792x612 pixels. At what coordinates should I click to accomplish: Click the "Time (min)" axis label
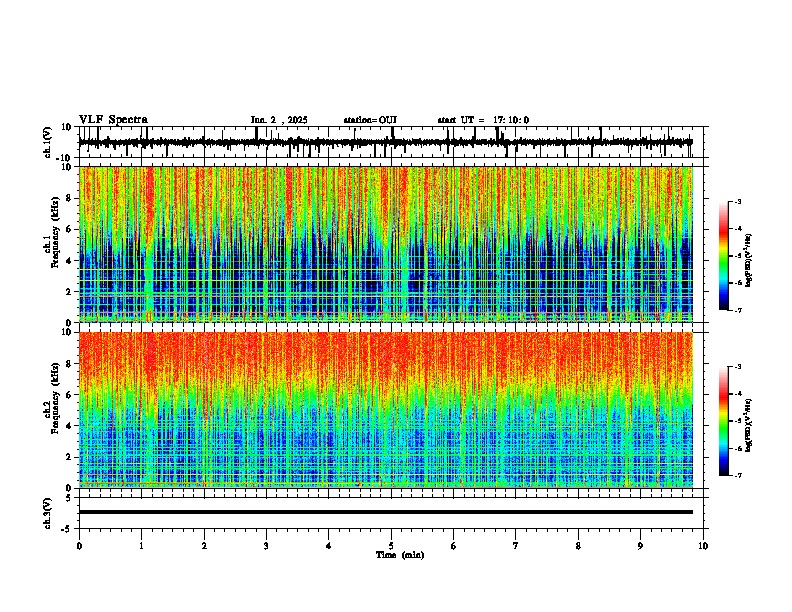pyautogui.click(x=400, y=555)
